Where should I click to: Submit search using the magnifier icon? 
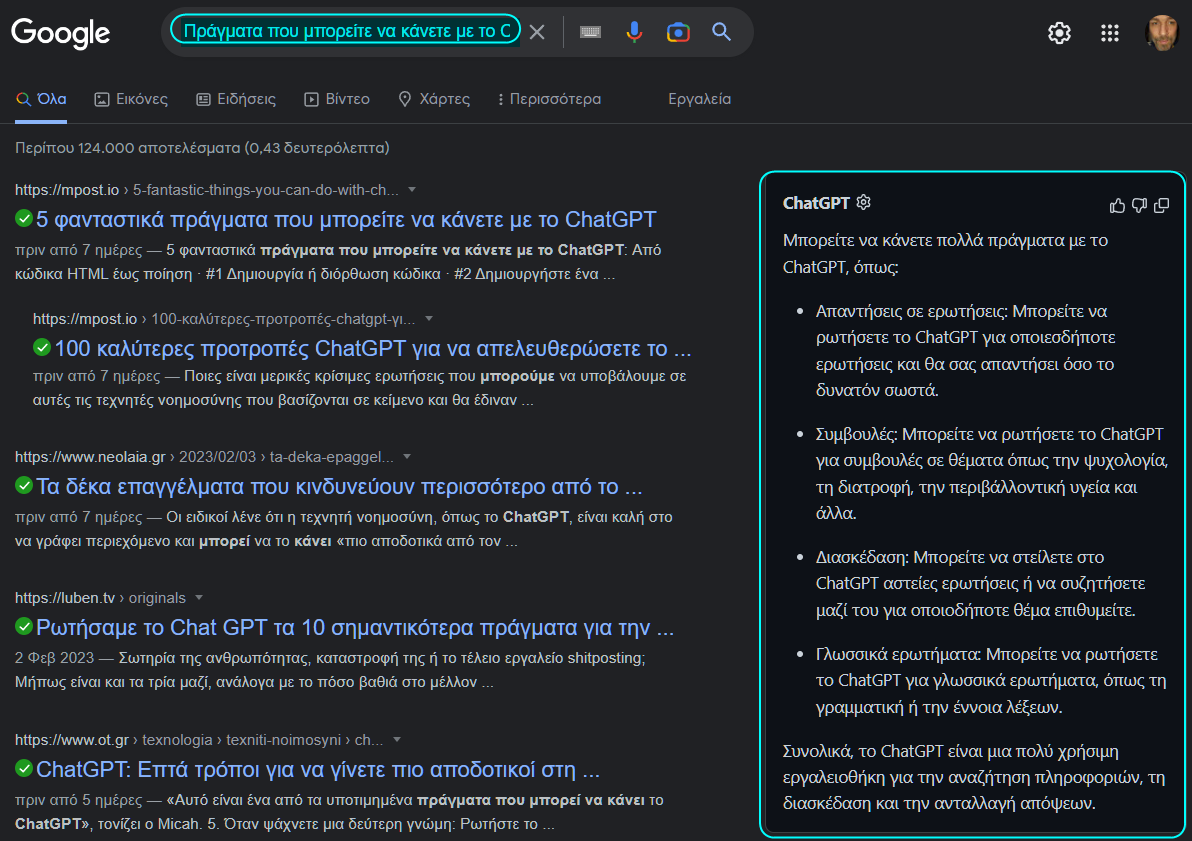coord(721,32)
